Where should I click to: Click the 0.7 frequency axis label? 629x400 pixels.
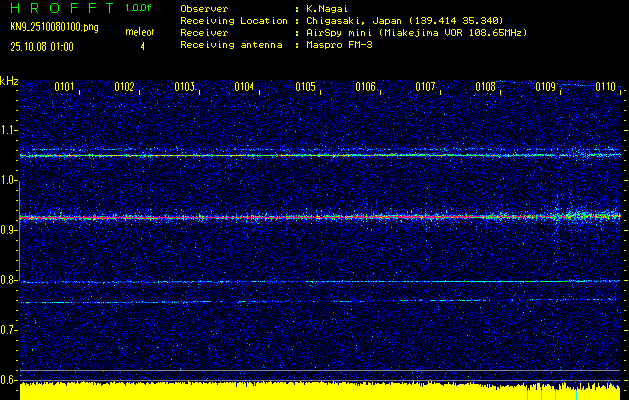coord(9,329)
